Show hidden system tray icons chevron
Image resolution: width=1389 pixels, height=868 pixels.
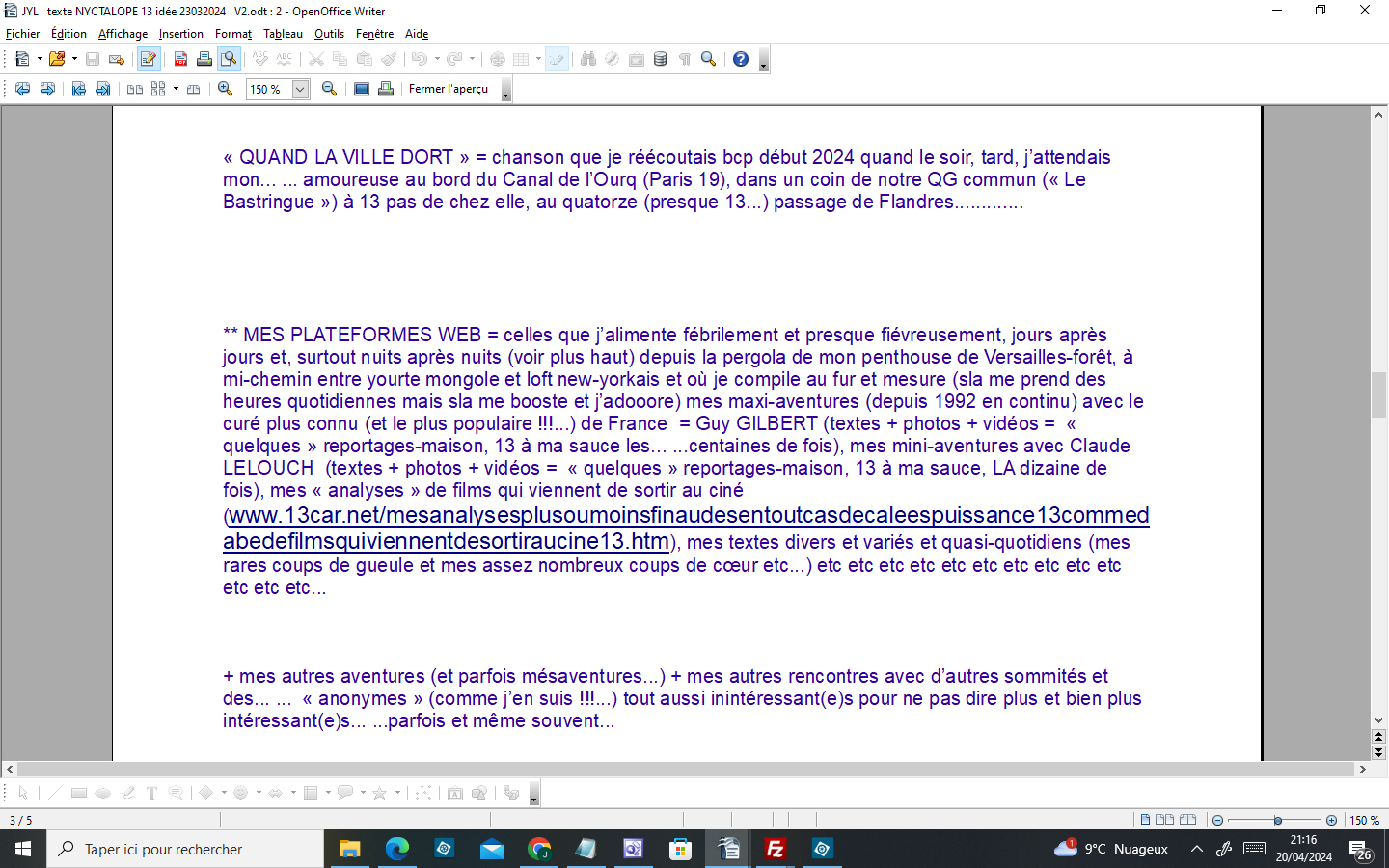[x=1196, y=849]
